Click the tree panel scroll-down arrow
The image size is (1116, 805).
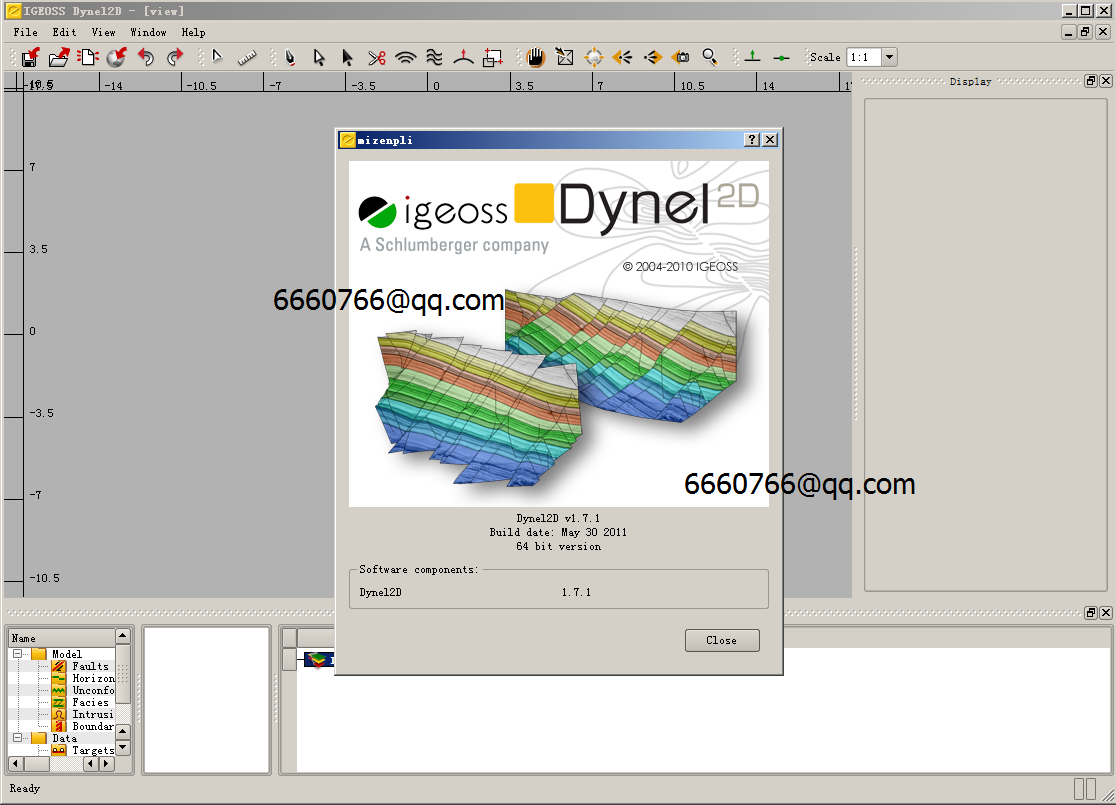point(122,747)
